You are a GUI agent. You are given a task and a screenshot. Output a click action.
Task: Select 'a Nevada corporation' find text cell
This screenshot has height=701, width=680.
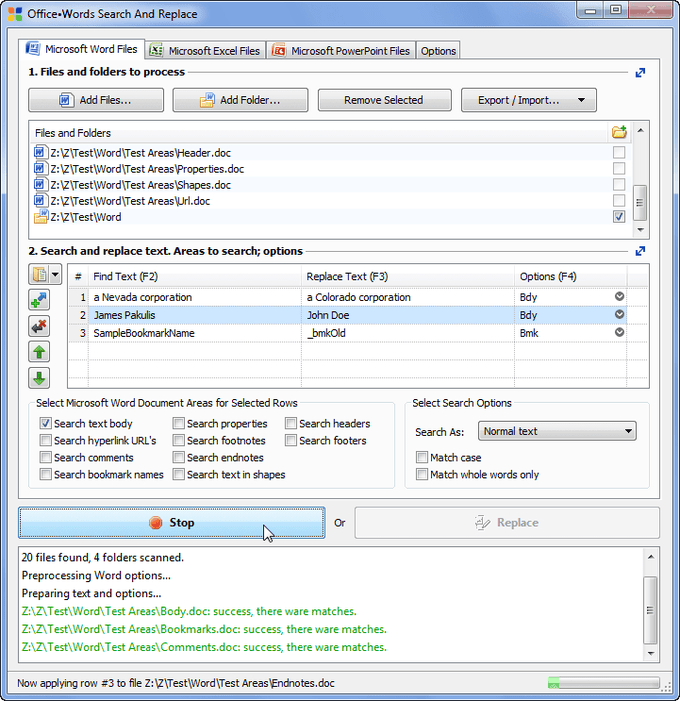[x=195, y=297]
